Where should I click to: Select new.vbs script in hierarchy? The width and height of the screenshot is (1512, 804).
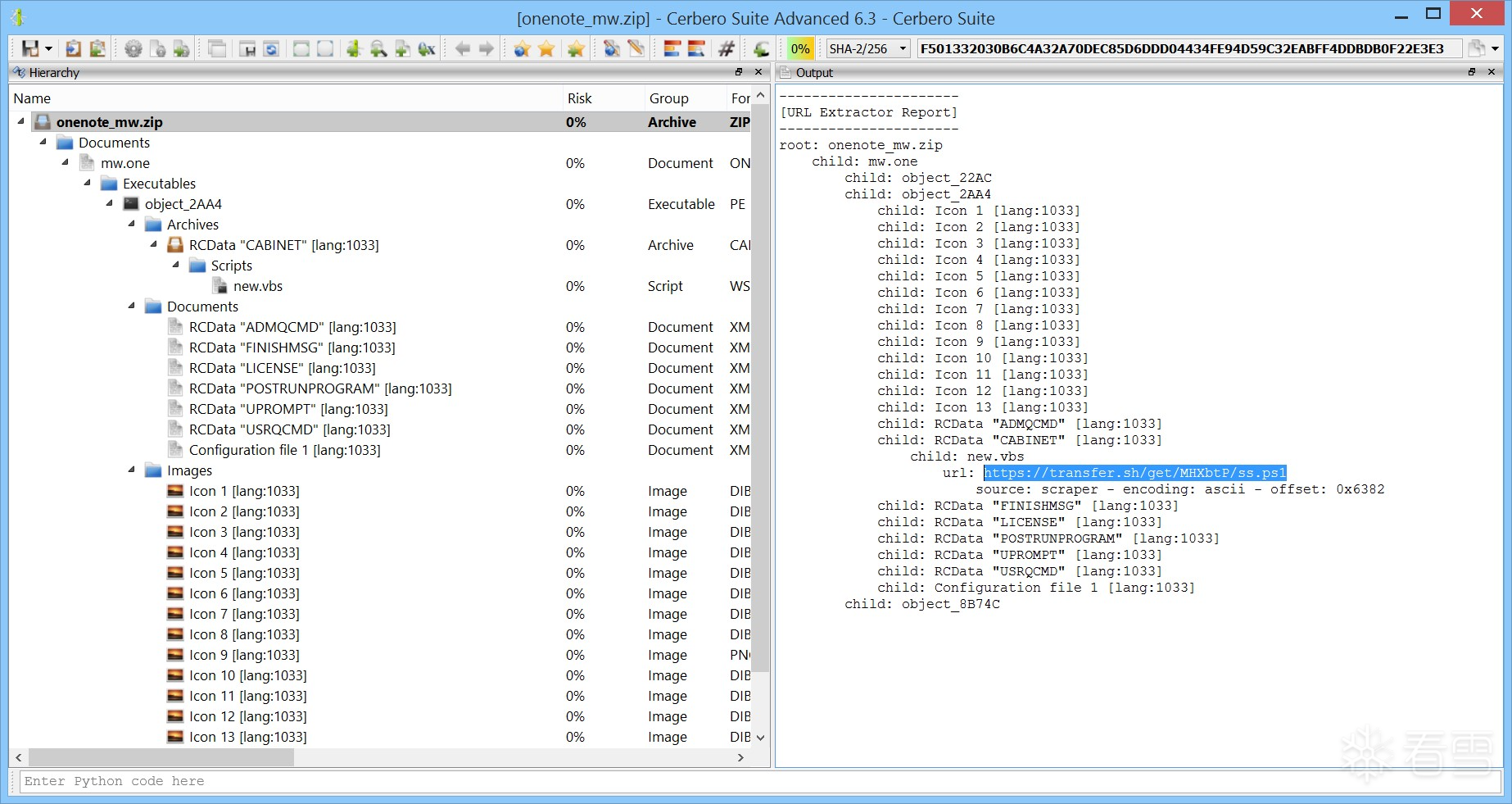[x=258, y=286]
